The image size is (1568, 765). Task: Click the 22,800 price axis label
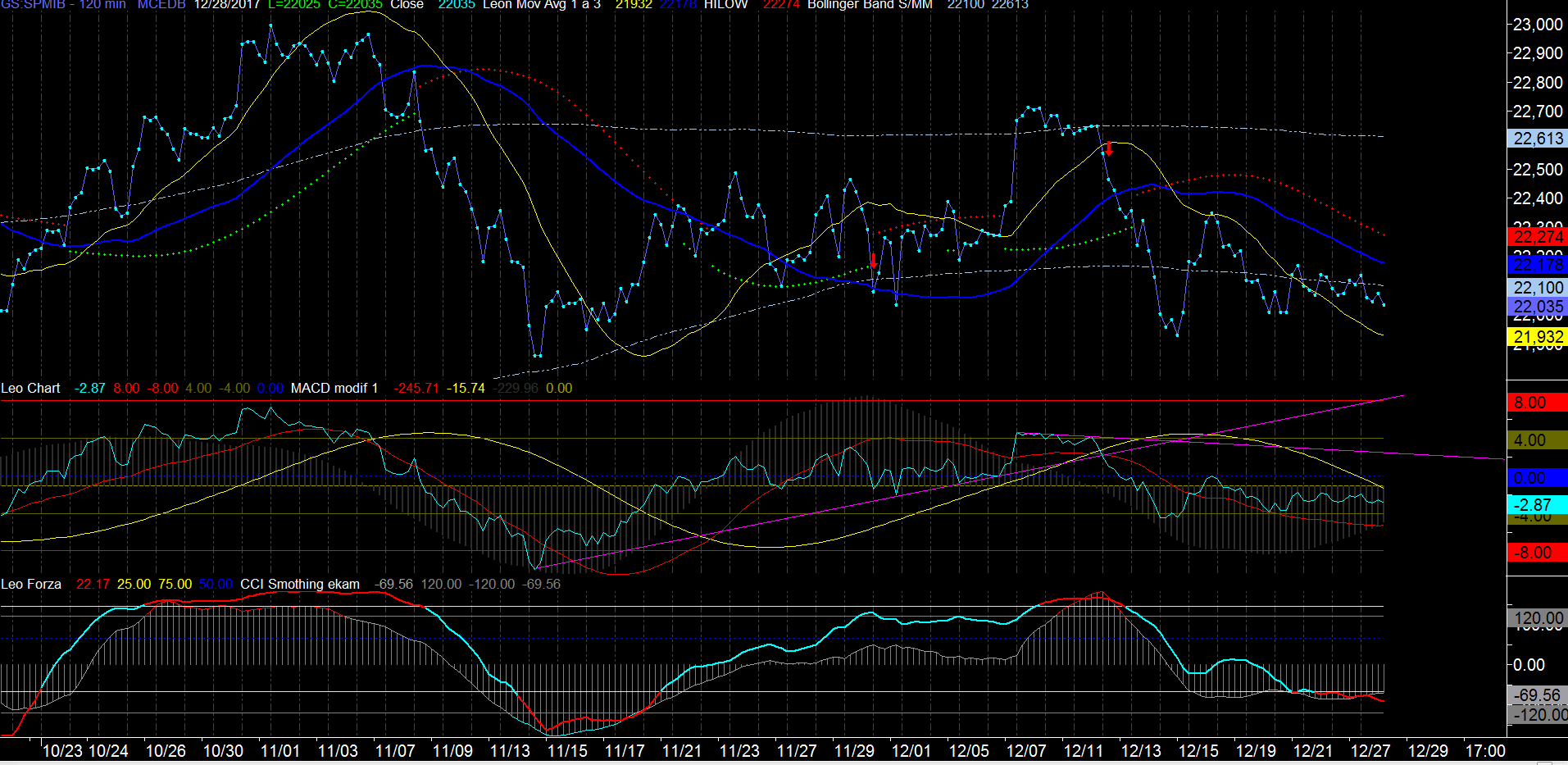(1538, 83)
